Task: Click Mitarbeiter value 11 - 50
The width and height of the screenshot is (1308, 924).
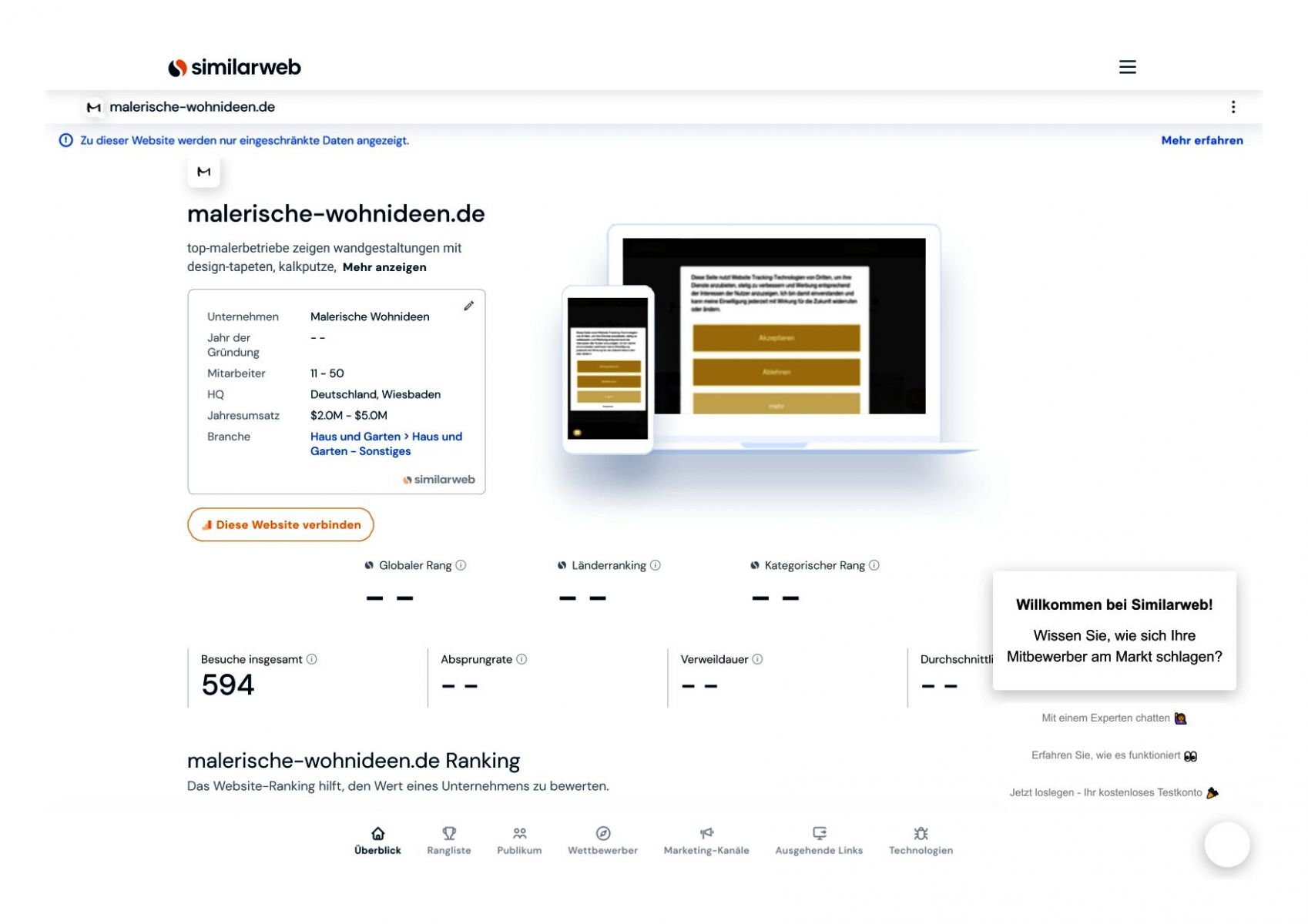Action: [x=327, y=373]
